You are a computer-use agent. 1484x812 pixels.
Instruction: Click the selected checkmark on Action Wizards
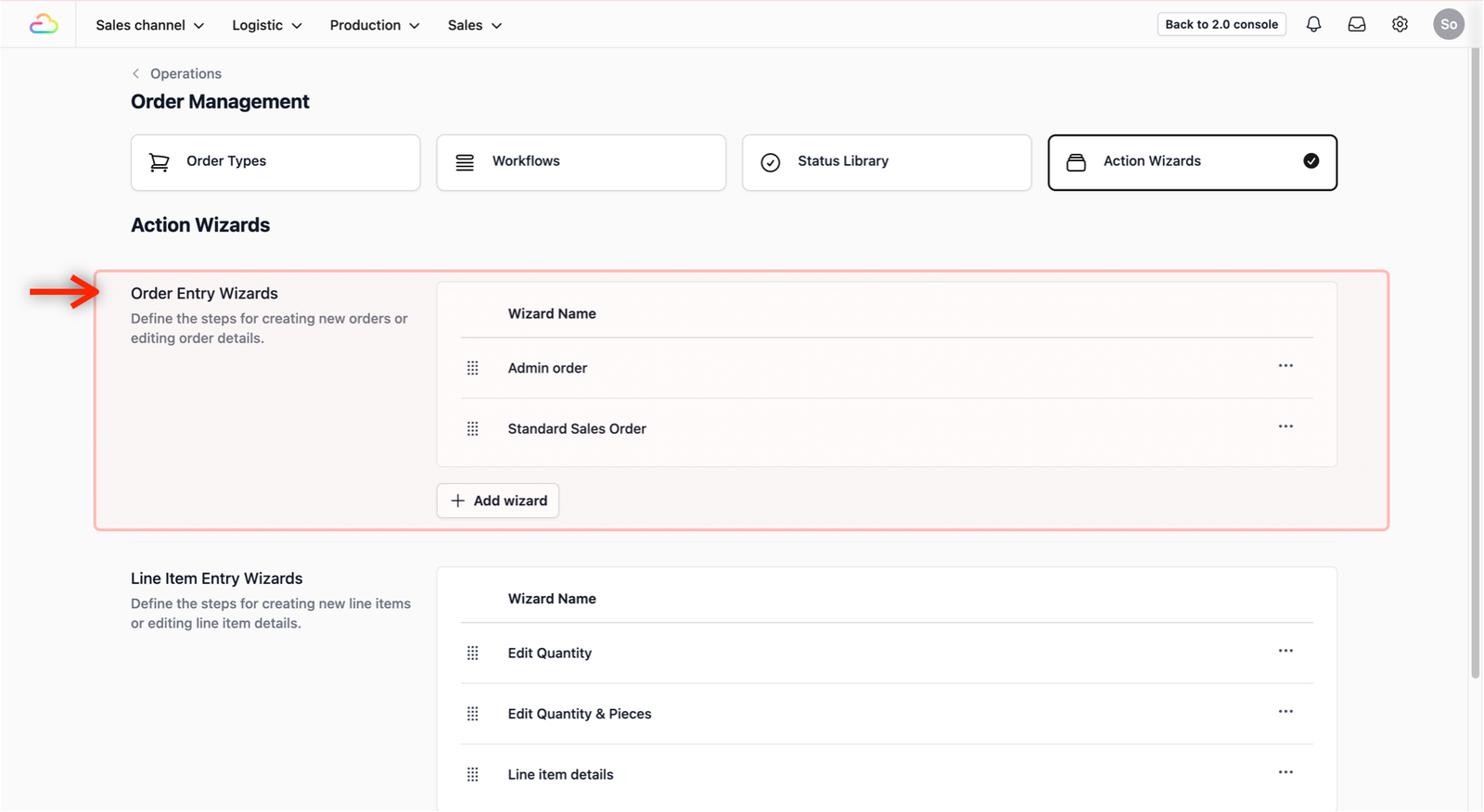coord(1311,161)
